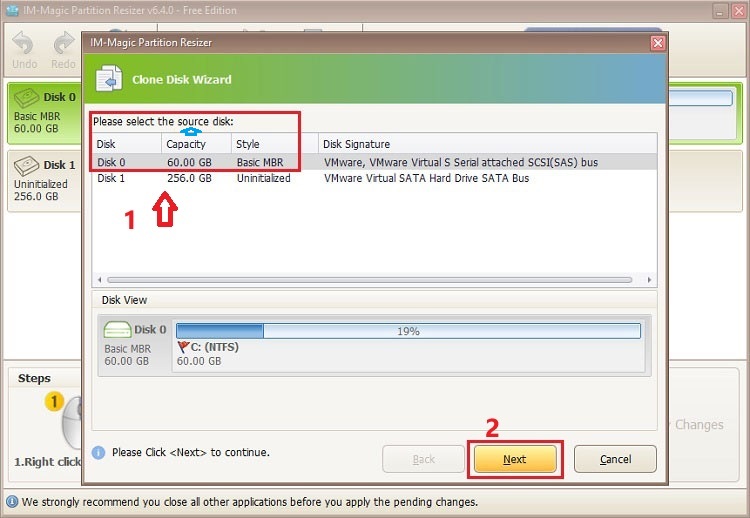
Task: Click the horizontal scrollbar right arrow
Action: pyautogui.click(x=649, y=280)
